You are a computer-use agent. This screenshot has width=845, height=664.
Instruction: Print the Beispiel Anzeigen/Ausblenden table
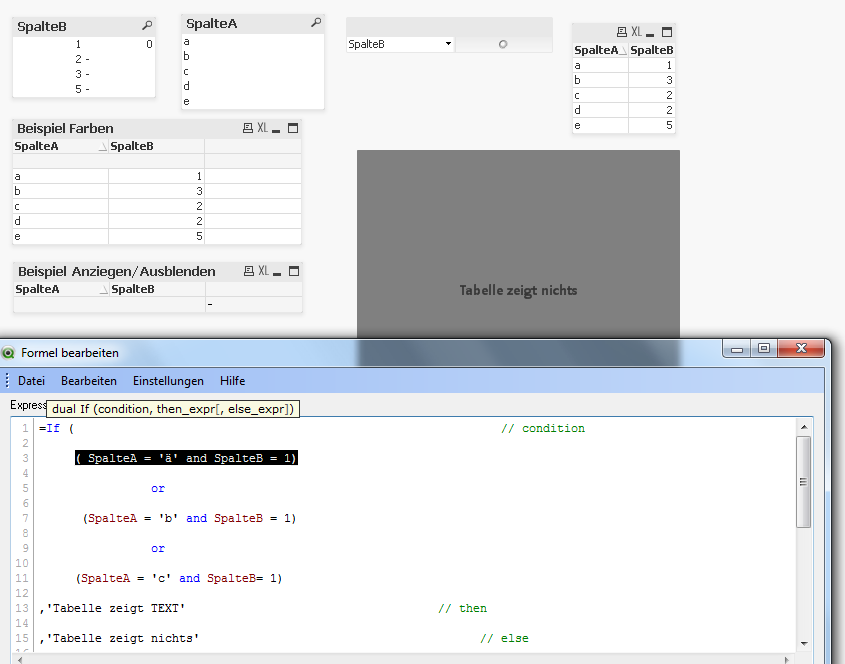(x=249, y=271)
